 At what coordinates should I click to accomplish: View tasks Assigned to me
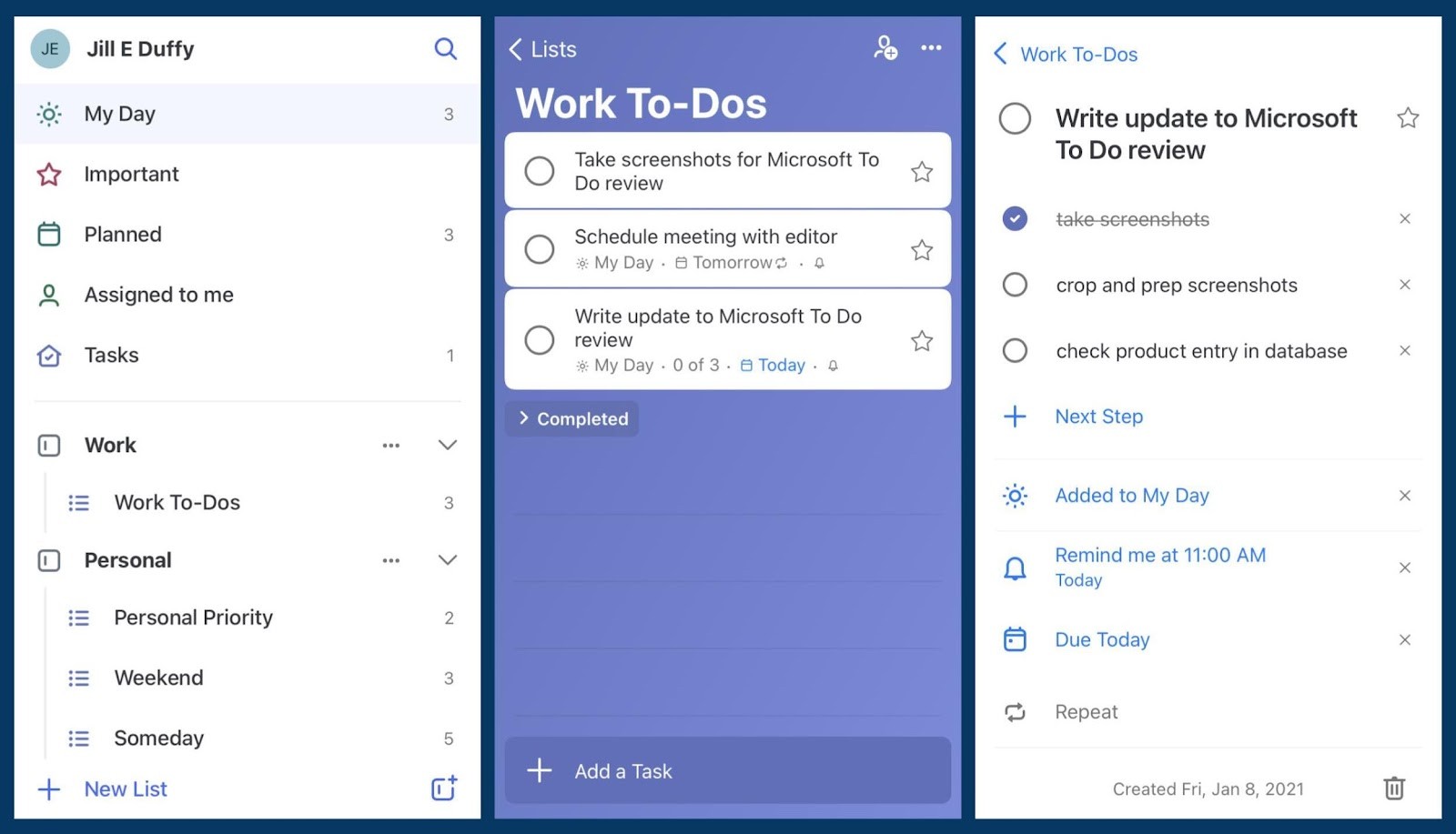click(158, 294)
